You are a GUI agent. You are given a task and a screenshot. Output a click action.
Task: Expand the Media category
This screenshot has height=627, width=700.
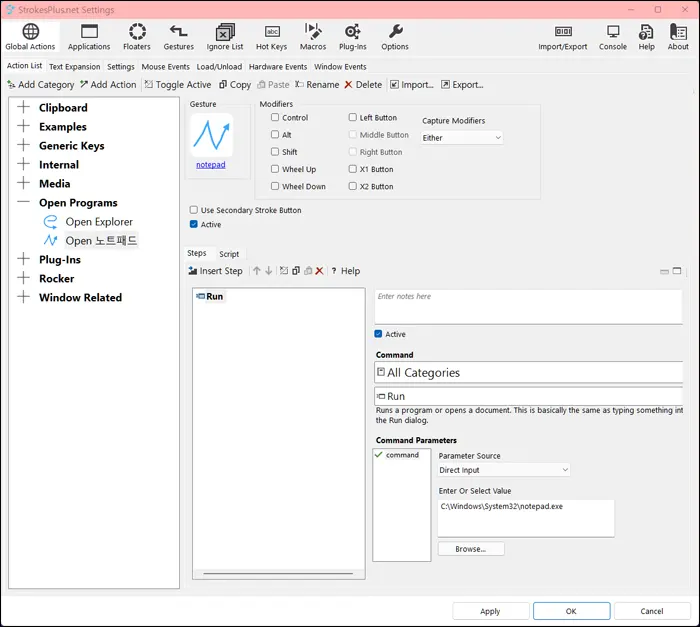click(23, 183)
